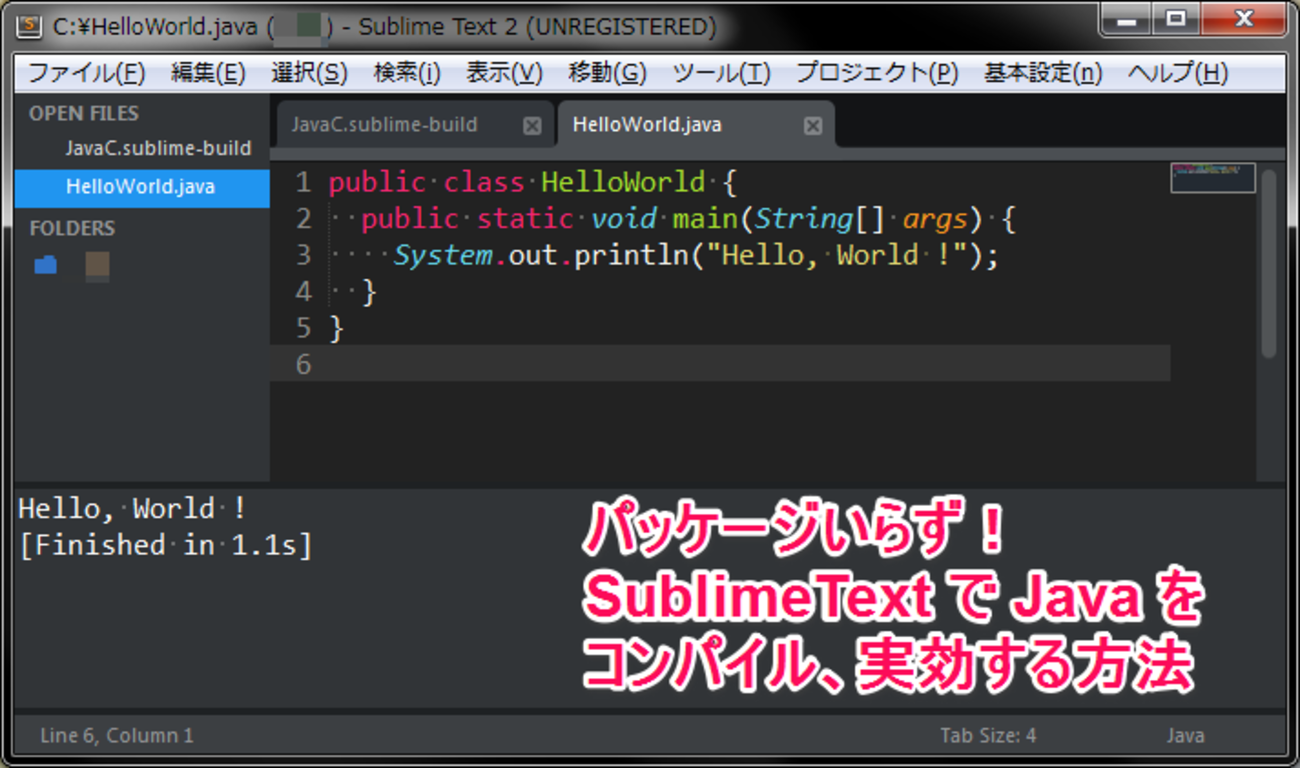Select HelloWorld.java in Open Files sidebar
This screenshot has width=1300, height=768.
tap(140, 187)
